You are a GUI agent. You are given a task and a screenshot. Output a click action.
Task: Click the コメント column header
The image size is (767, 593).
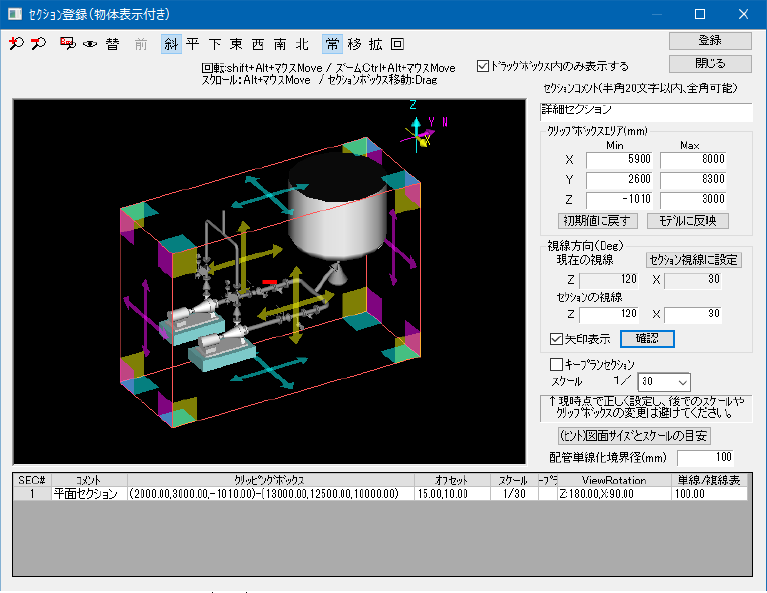point(90,480)
